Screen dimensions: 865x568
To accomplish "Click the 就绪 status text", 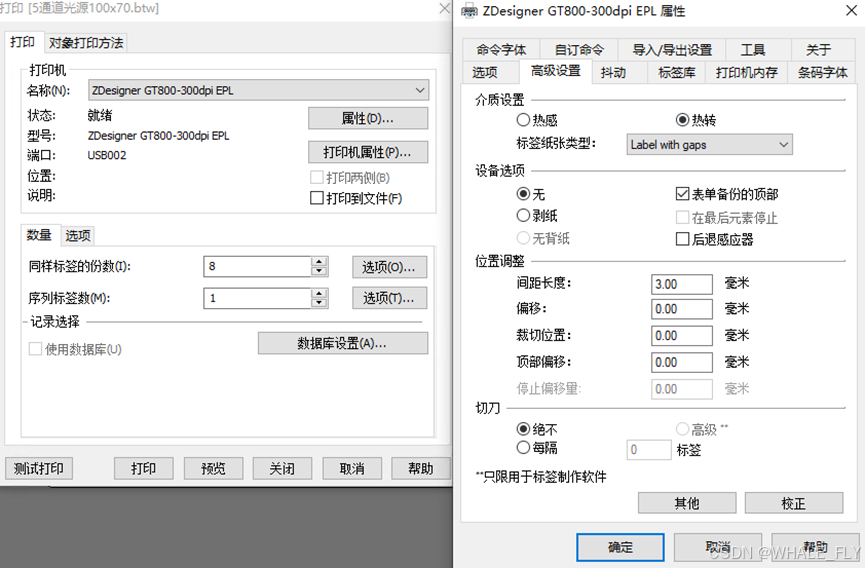I will (x=100, y=115).
